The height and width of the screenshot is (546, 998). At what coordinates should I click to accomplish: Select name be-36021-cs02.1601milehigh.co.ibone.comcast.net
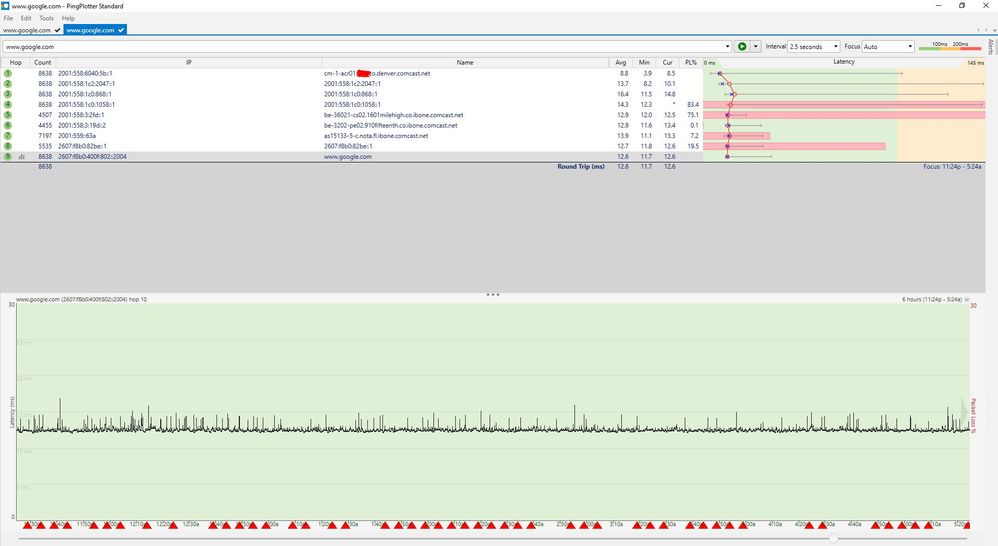(393, 115)
